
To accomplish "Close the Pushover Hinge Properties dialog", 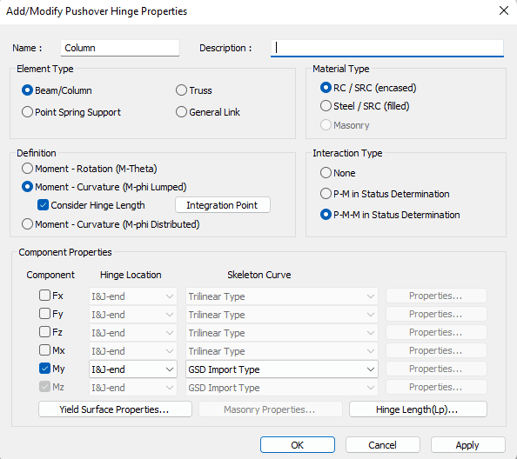I will [x=504, y=11].
